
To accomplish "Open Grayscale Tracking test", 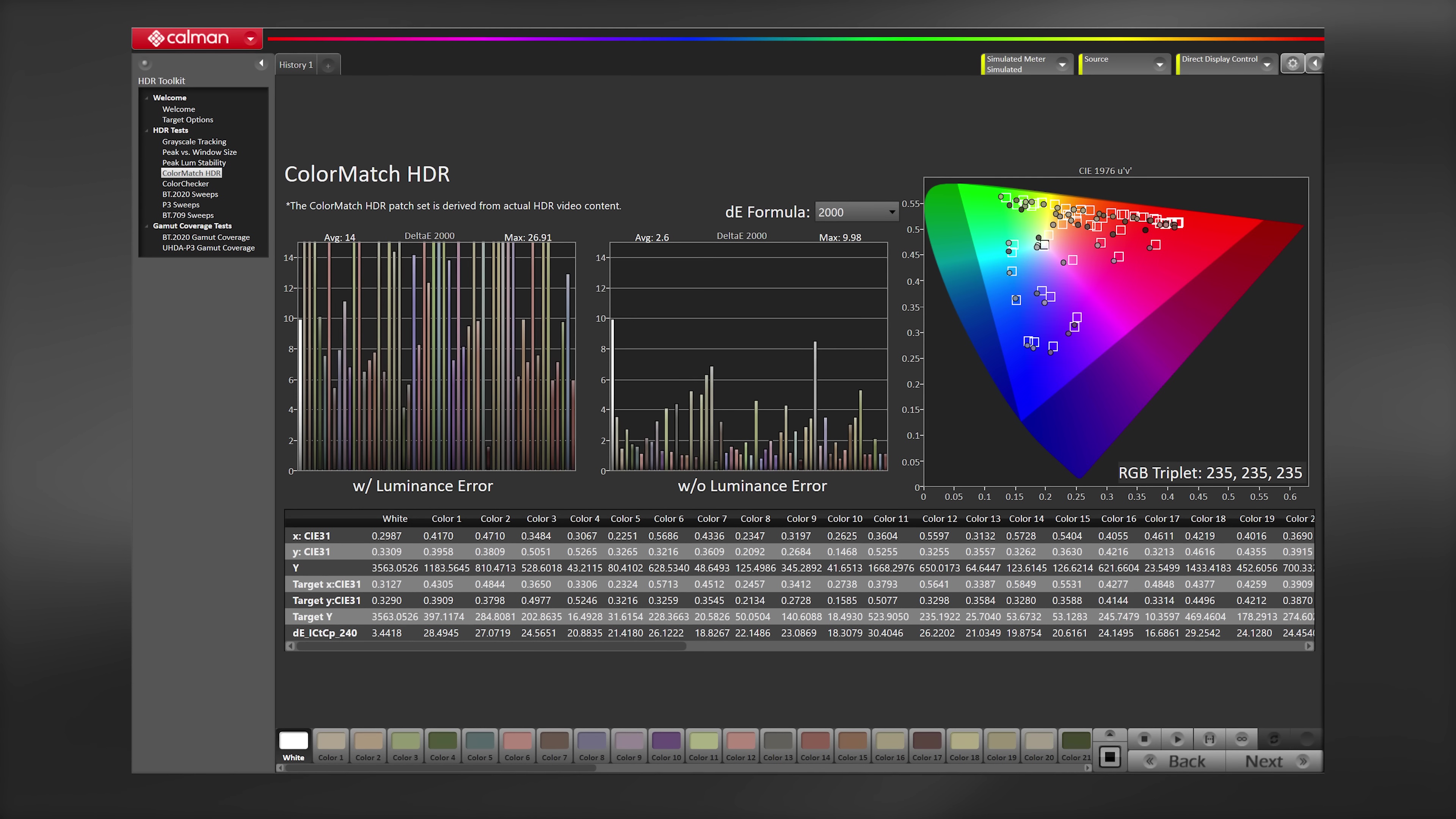I will click(194, 141).
